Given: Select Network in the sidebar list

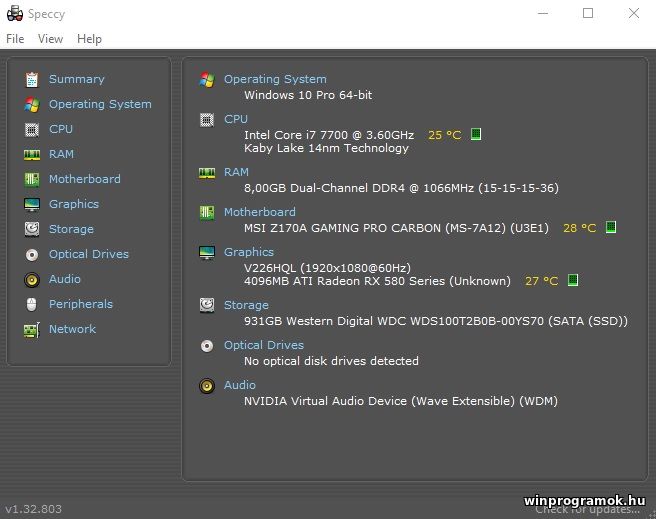Looking at the screenshot, I should coord(72,329).
